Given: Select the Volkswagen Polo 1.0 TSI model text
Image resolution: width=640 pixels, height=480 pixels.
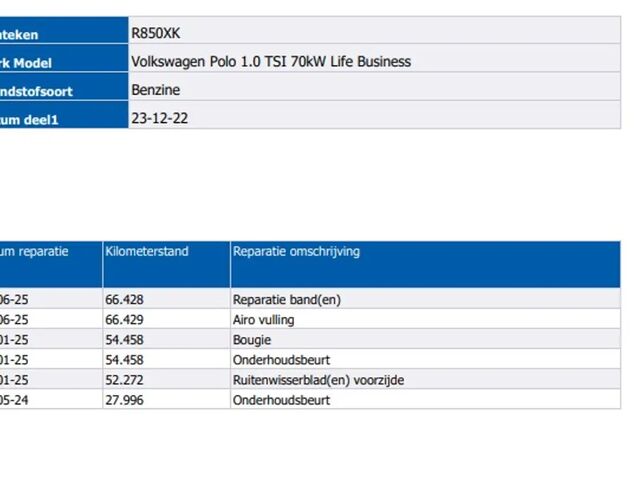Looking at the screenshot, I should pyautogui.click(x=271, y=61).
